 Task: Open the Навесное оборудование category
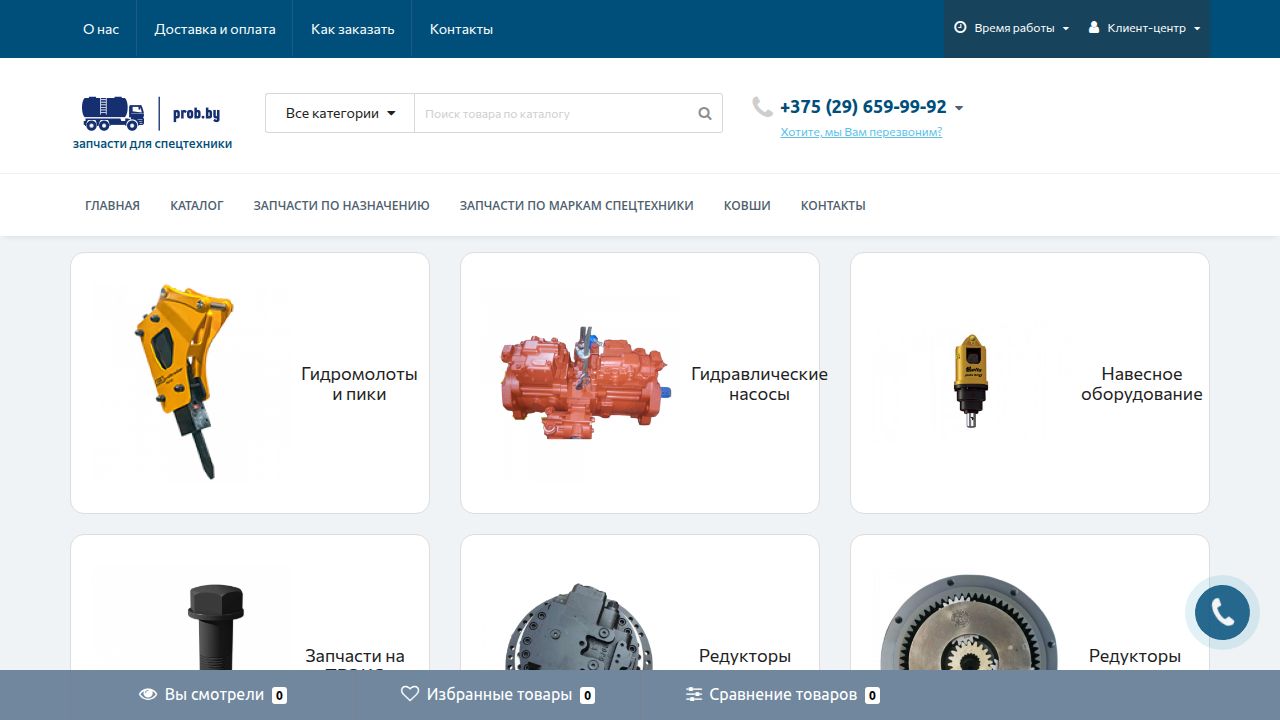[x=1141, y=384]
